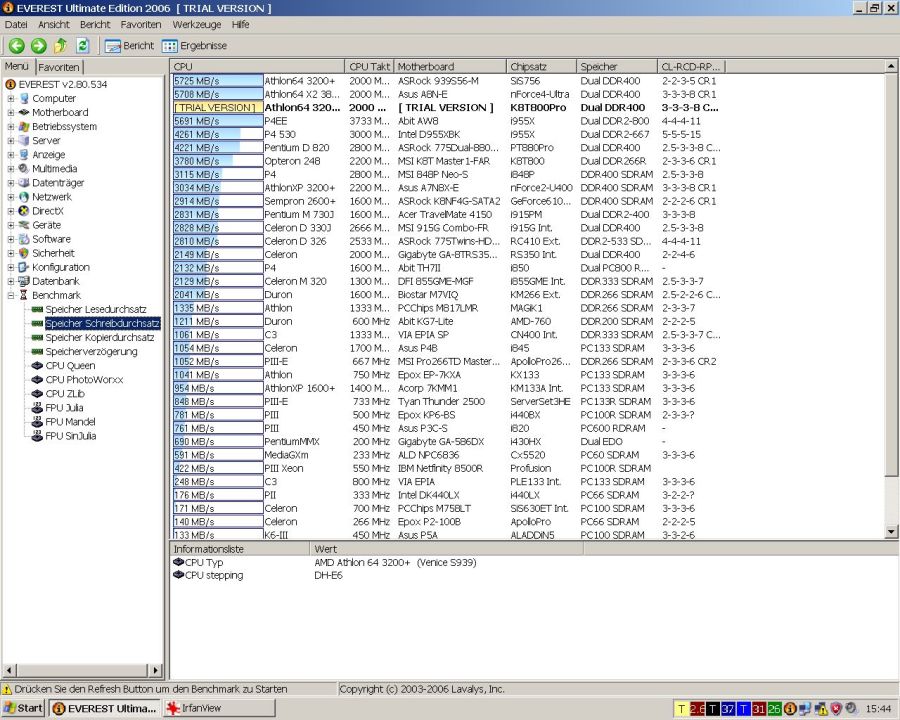Expand the Computer tree node
This screenshot has height=720, width=900.
tap(10, 98)
